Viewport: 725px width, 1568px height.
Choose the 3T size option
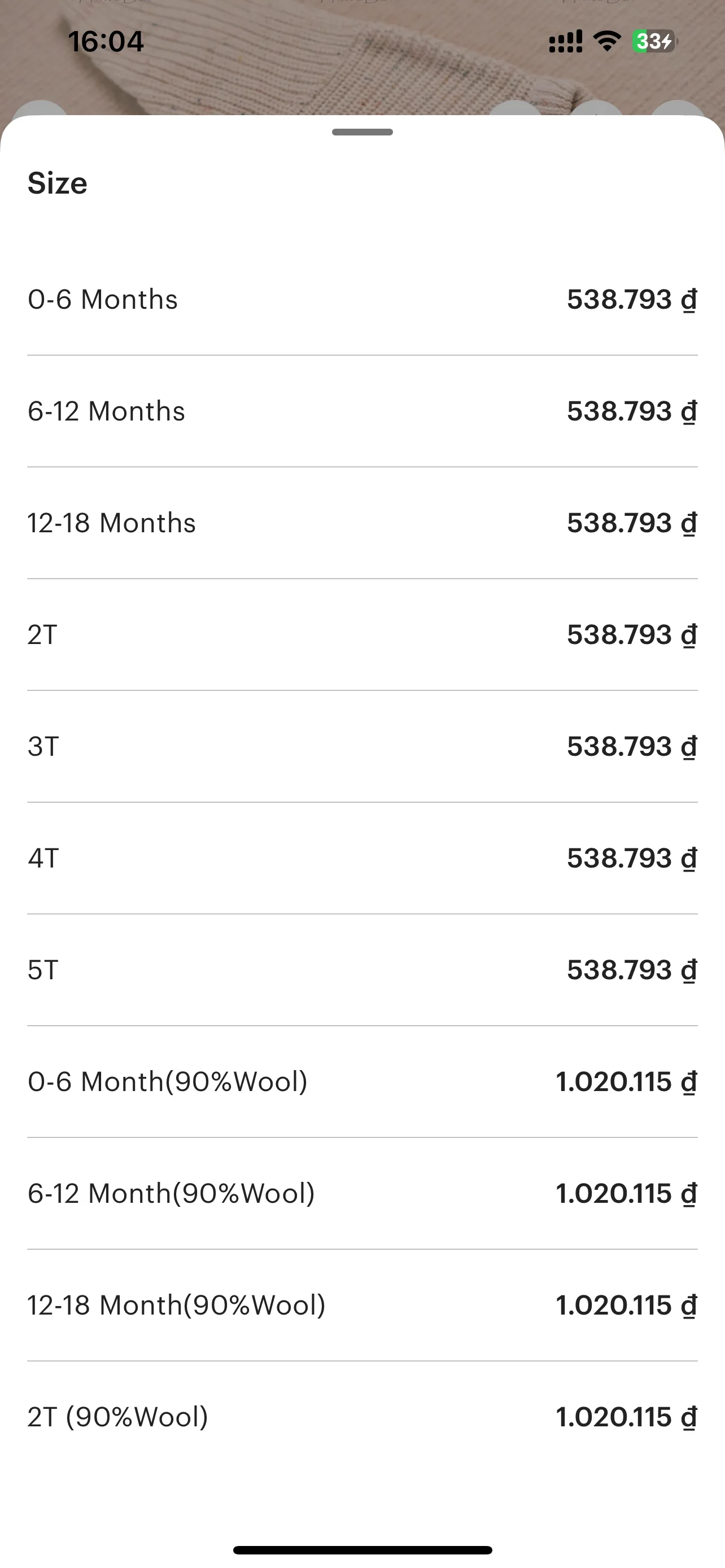click(x=362, y=746)
